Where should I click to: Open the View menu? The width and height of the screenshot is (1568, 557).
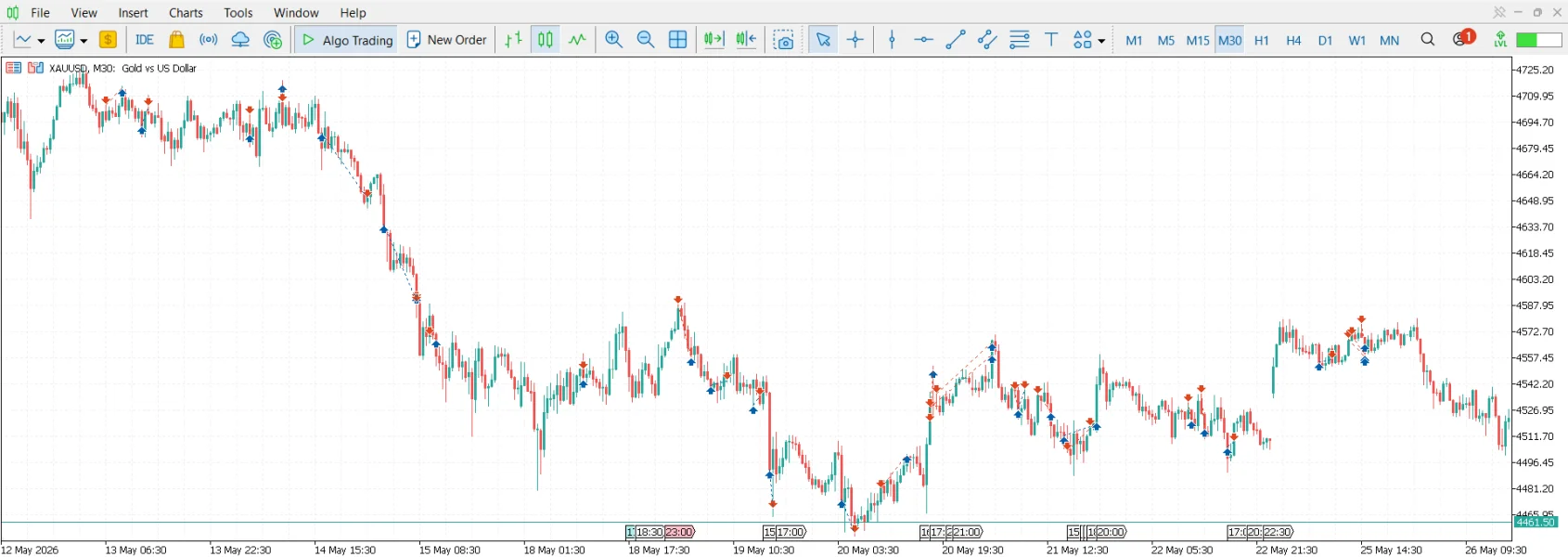tap(84, 13)
